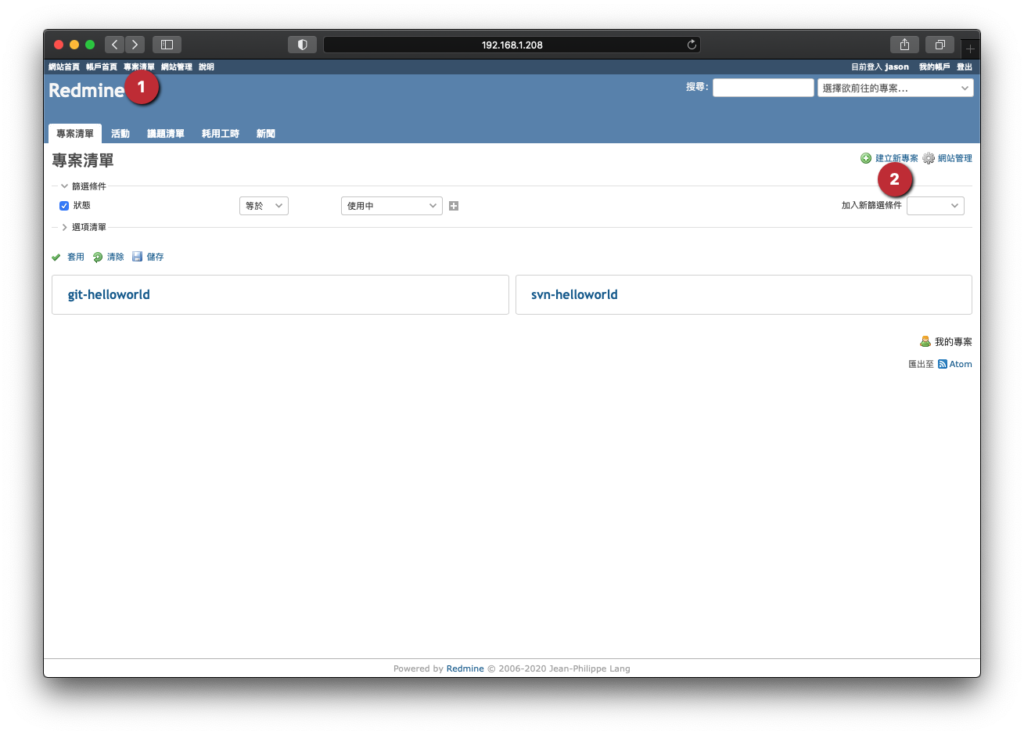1024x735 pixels.
Task: Click the user icon beside 我的專案
Action: click(925, 342)
